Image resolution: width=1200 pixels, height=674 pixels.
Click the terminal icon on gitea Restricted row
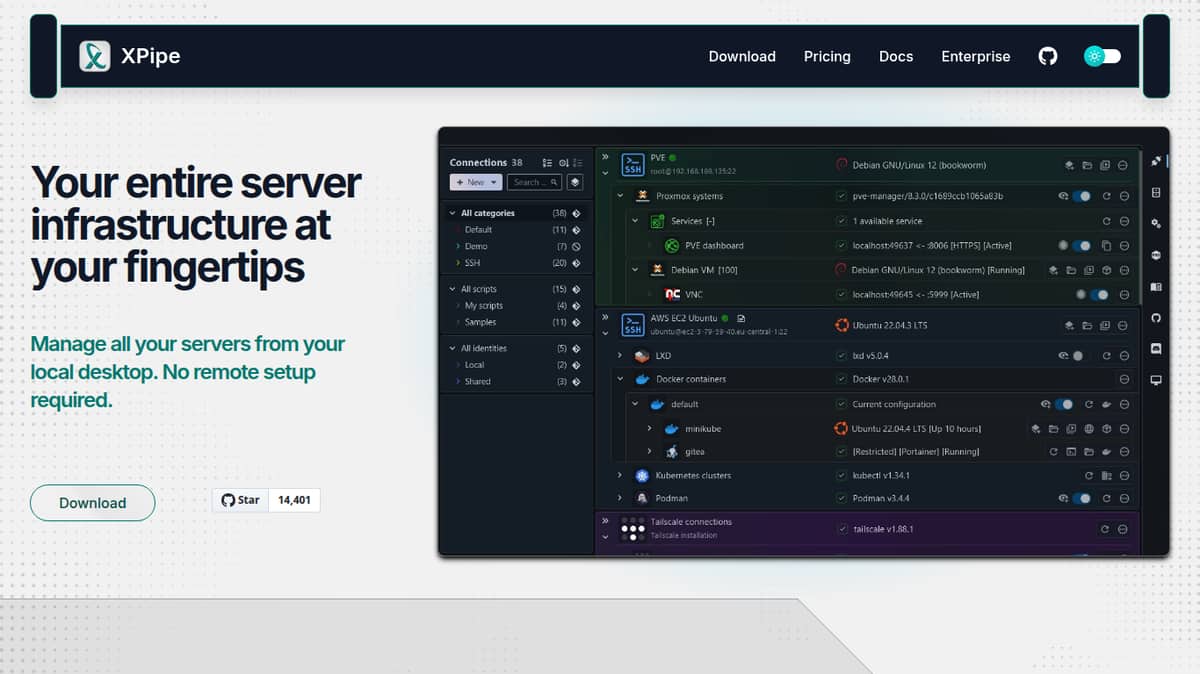tap(1071, 452)
